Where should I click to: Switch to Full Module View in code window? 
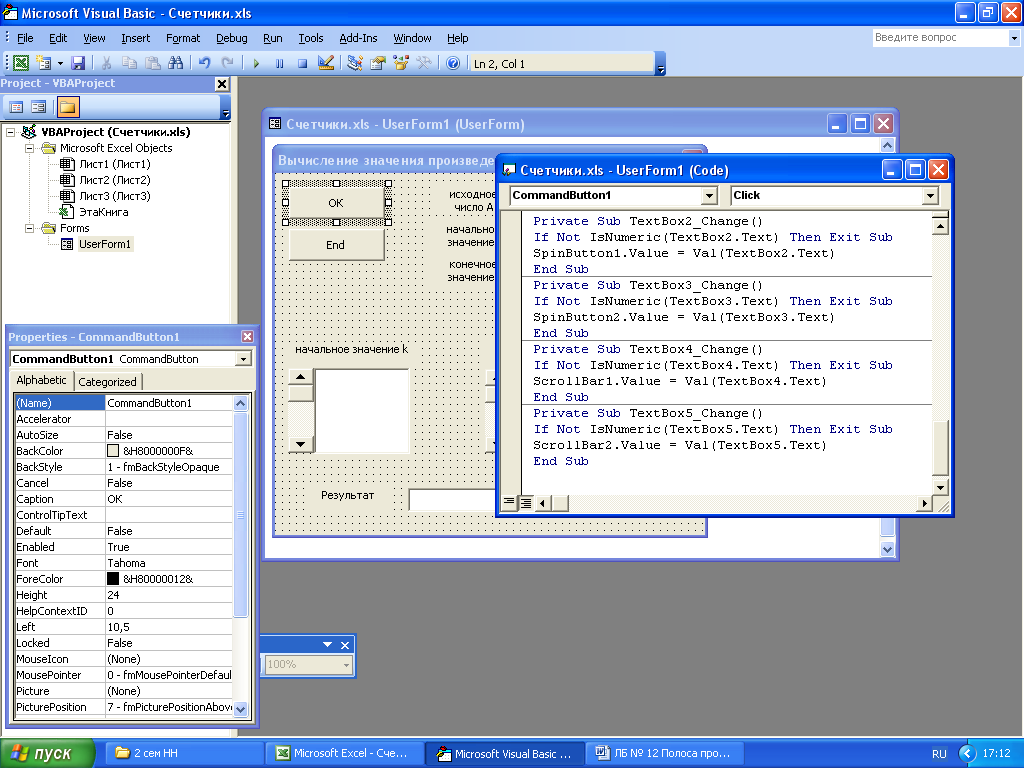coord(525,502)
